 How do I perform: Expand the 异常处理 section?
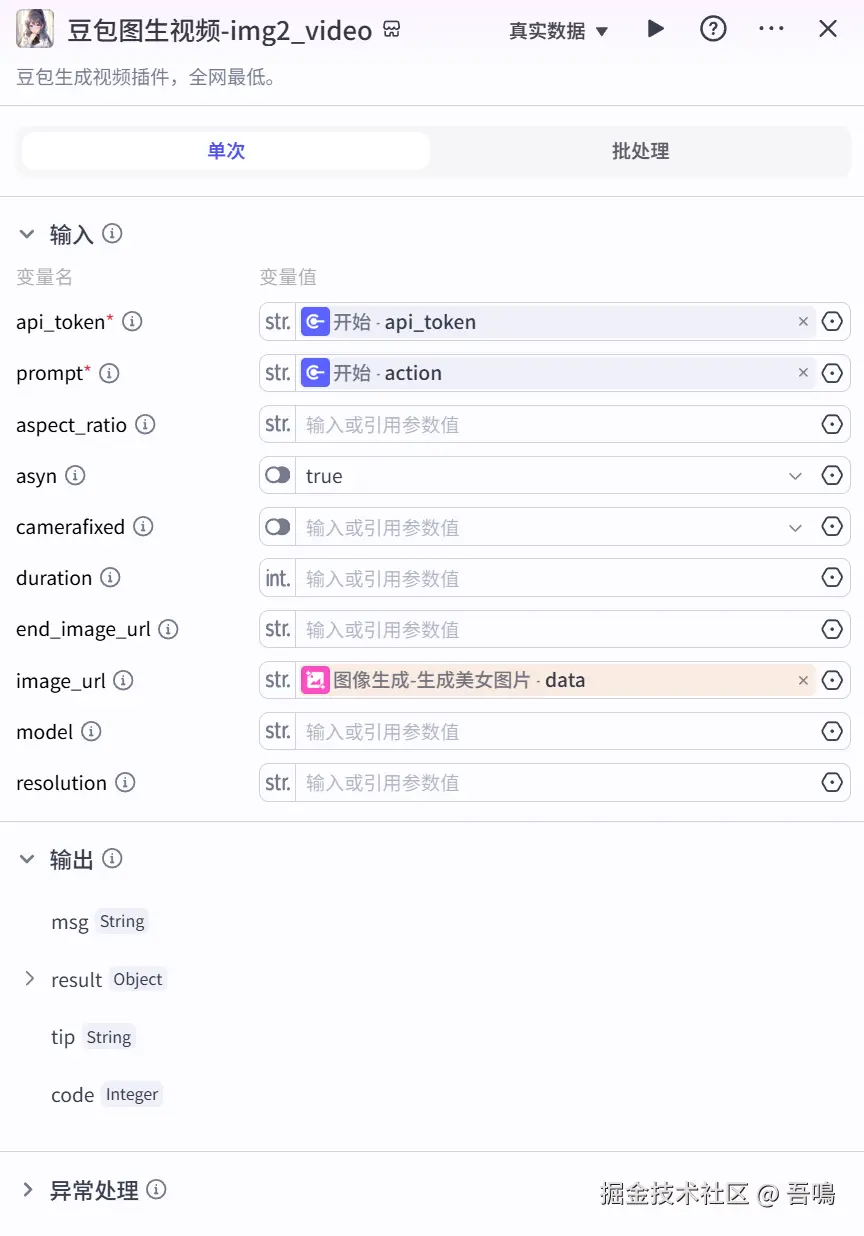pos(28,1190)
